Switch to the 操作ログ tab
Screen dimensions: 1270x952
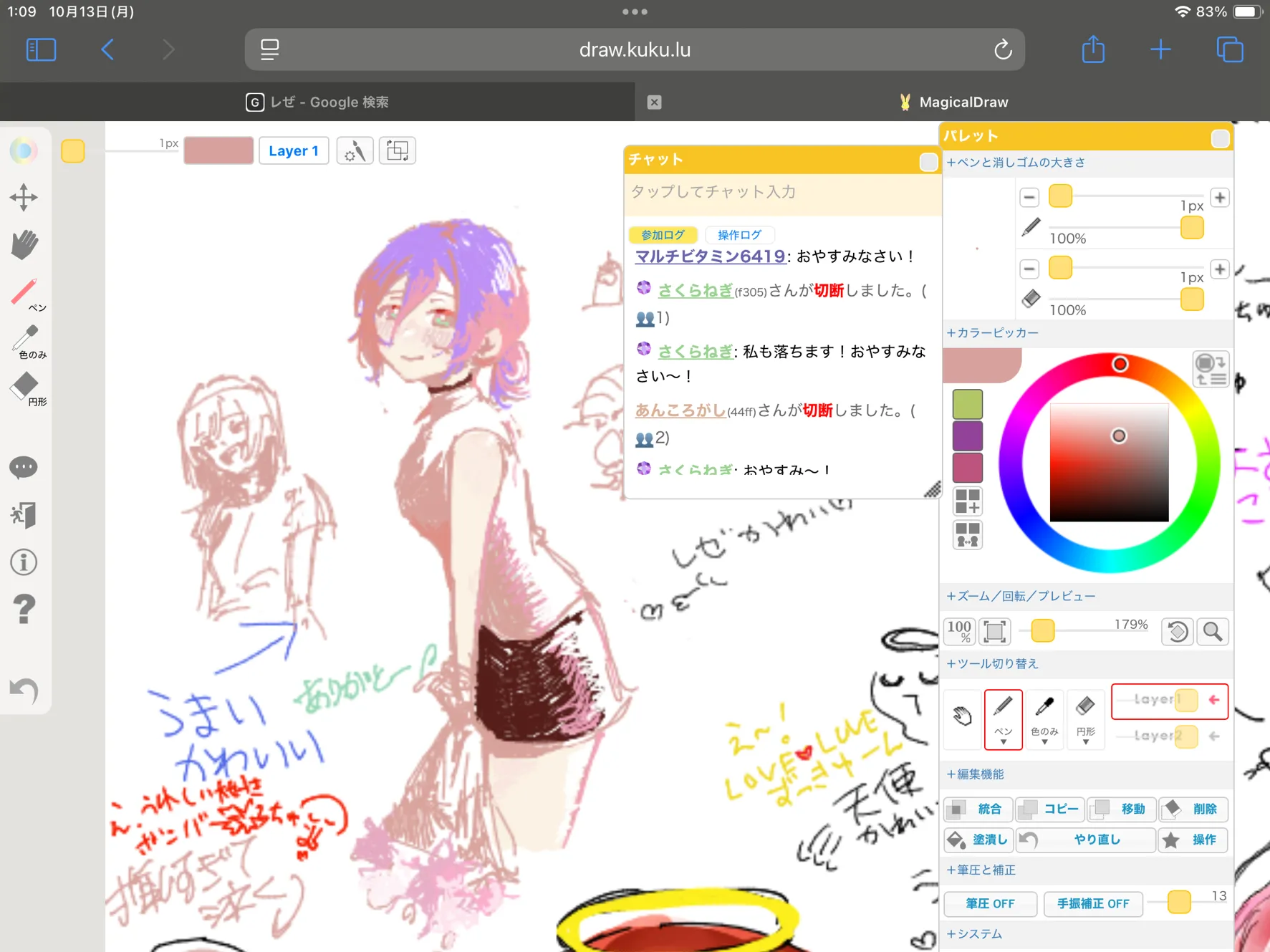740,235
